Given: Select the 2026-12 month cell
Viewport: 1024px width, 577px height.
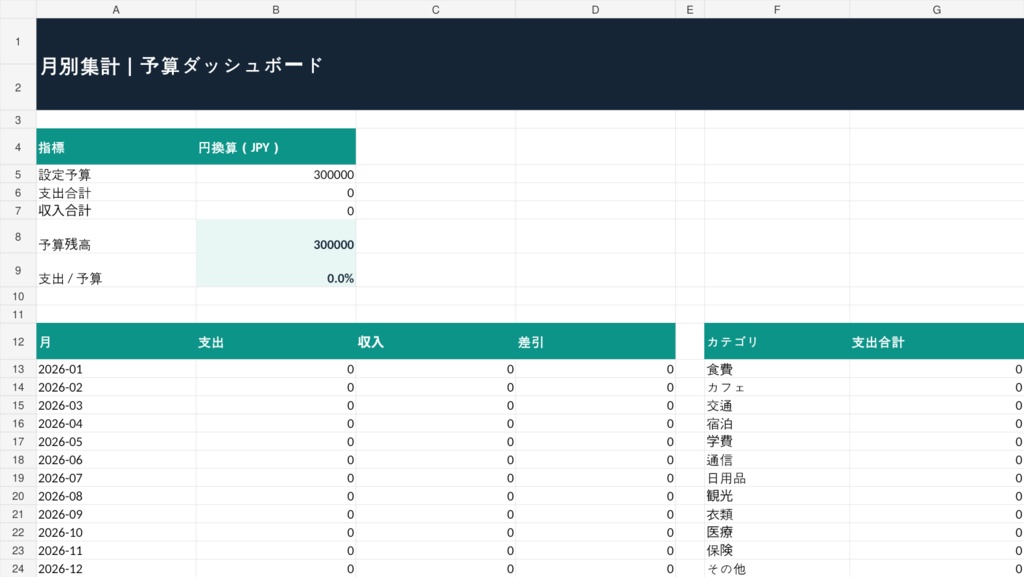Looking at the screenshot, I should pyautogui.click(x=116, y=569).
